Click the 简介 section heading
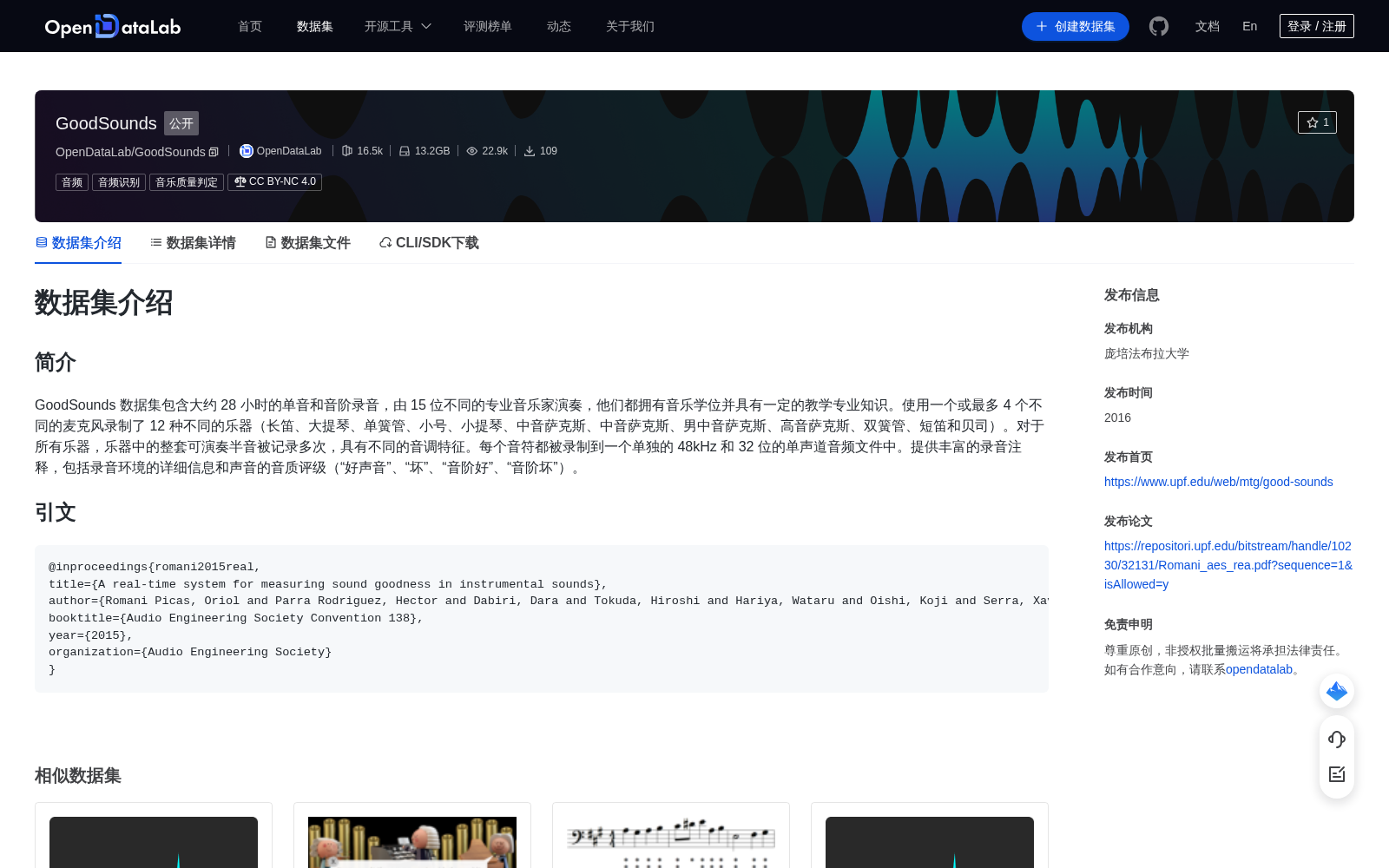 coord(56,362)
